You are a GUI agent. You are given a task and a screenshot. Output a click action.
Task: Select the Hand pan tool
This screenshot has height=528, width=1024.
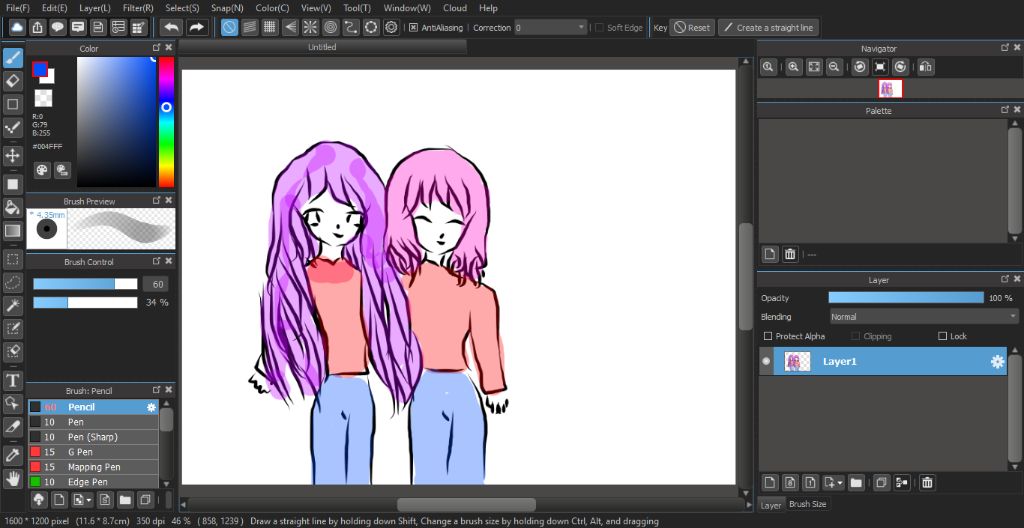tap(12, 478)
